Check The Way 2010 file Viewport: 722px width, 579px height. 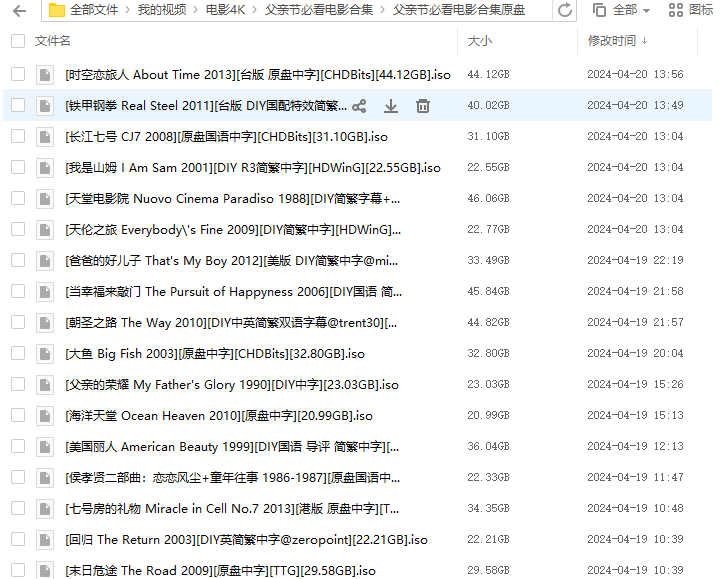pyautogui.click(x=18, y=322)
